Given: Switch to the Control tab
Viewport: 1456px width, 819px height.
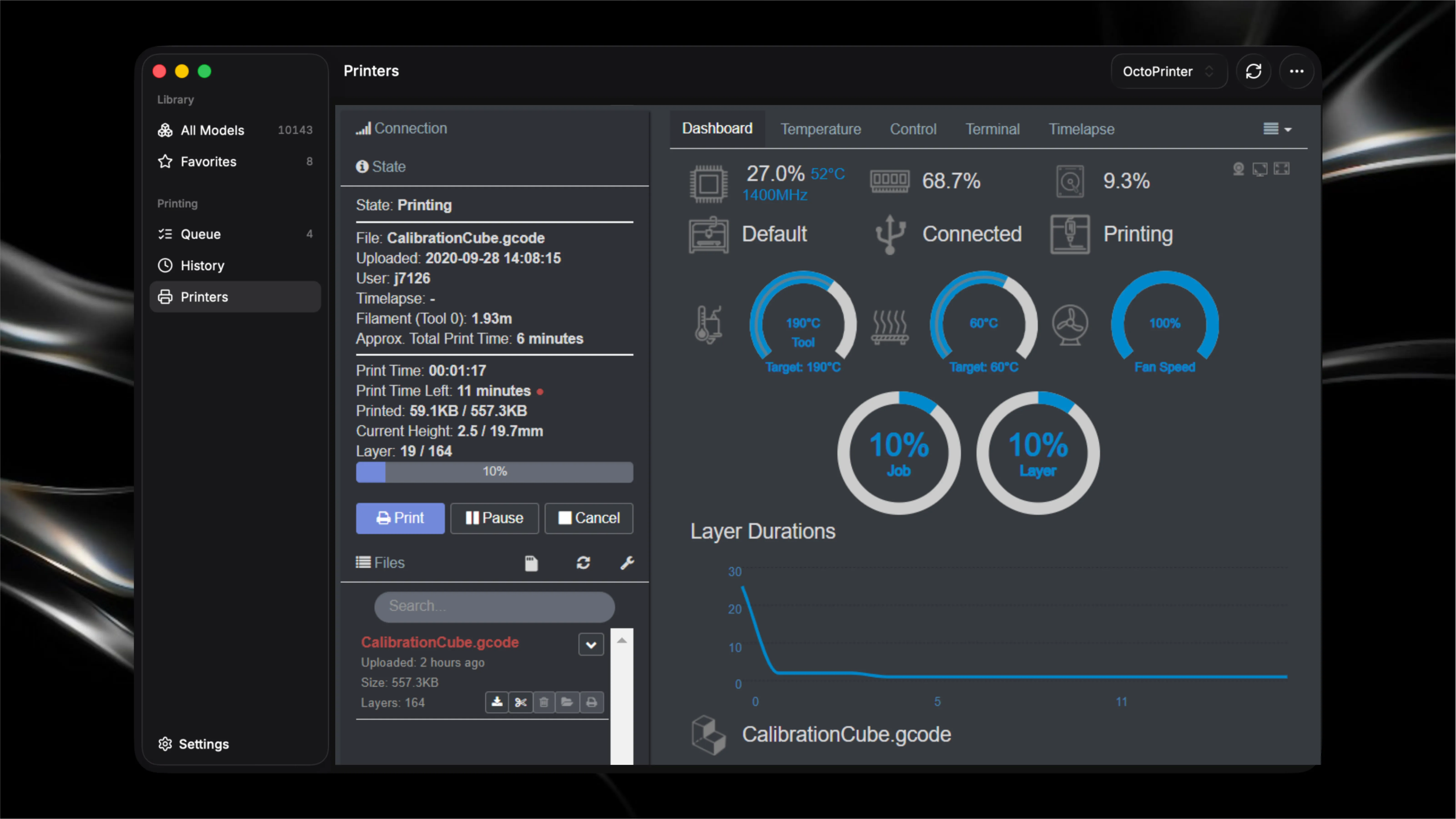Looking at the screenshot, I should (913, 129).
